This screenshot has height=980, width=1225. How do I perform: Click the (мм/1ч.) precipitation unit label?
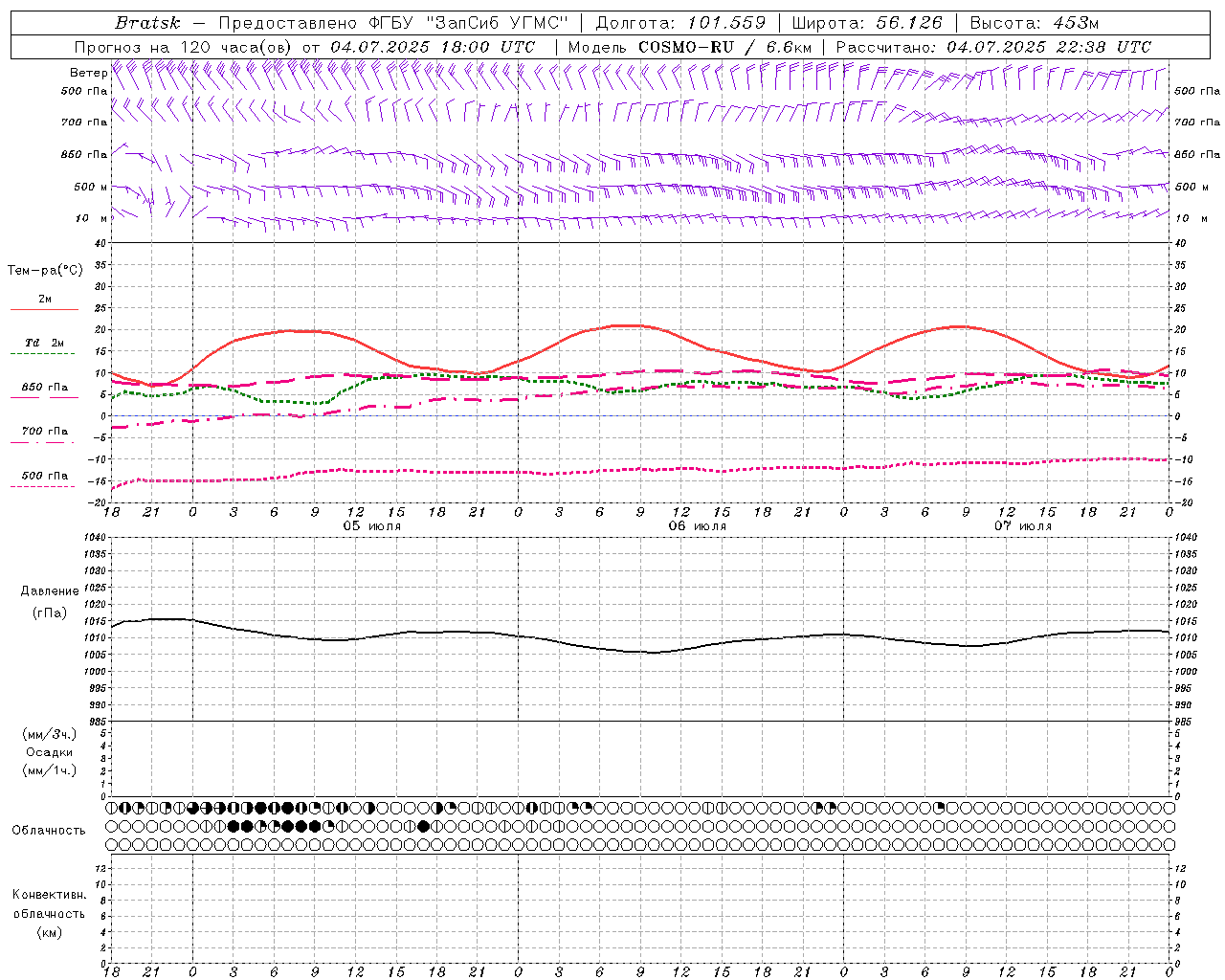tap(50, 770)
